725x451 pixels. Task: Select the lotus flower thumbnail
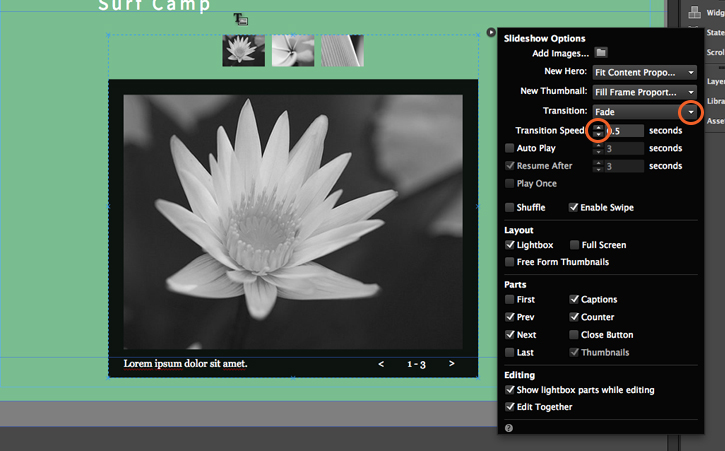pyautogui.click(x=244, y=50)
